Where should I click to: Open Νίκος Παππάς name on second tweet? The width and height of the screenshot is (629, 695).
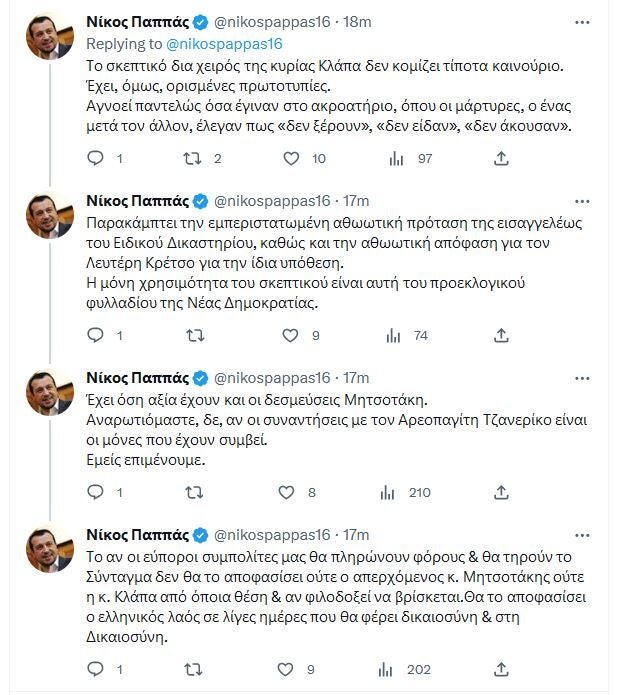click(x=137, y=201)
